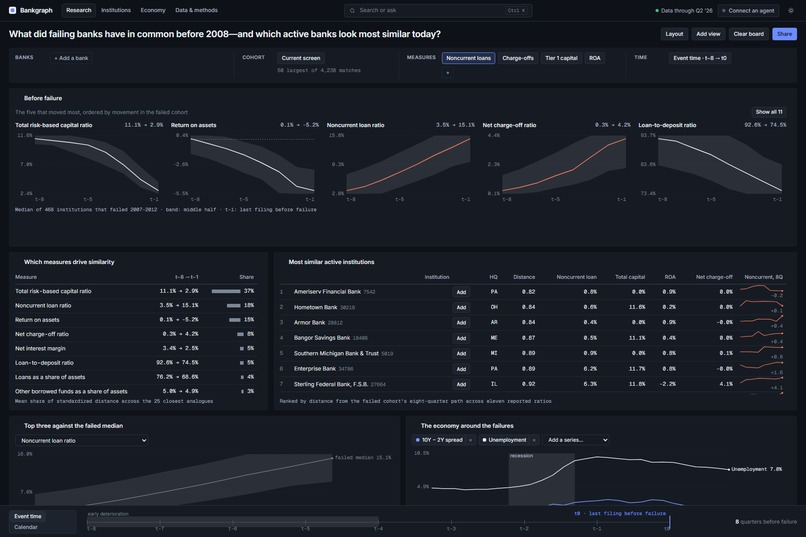Image resolution: width=806 pixels, height=537 pixels.
Task: Sort table by Total capital column
Action: click(x=630, y=277)
